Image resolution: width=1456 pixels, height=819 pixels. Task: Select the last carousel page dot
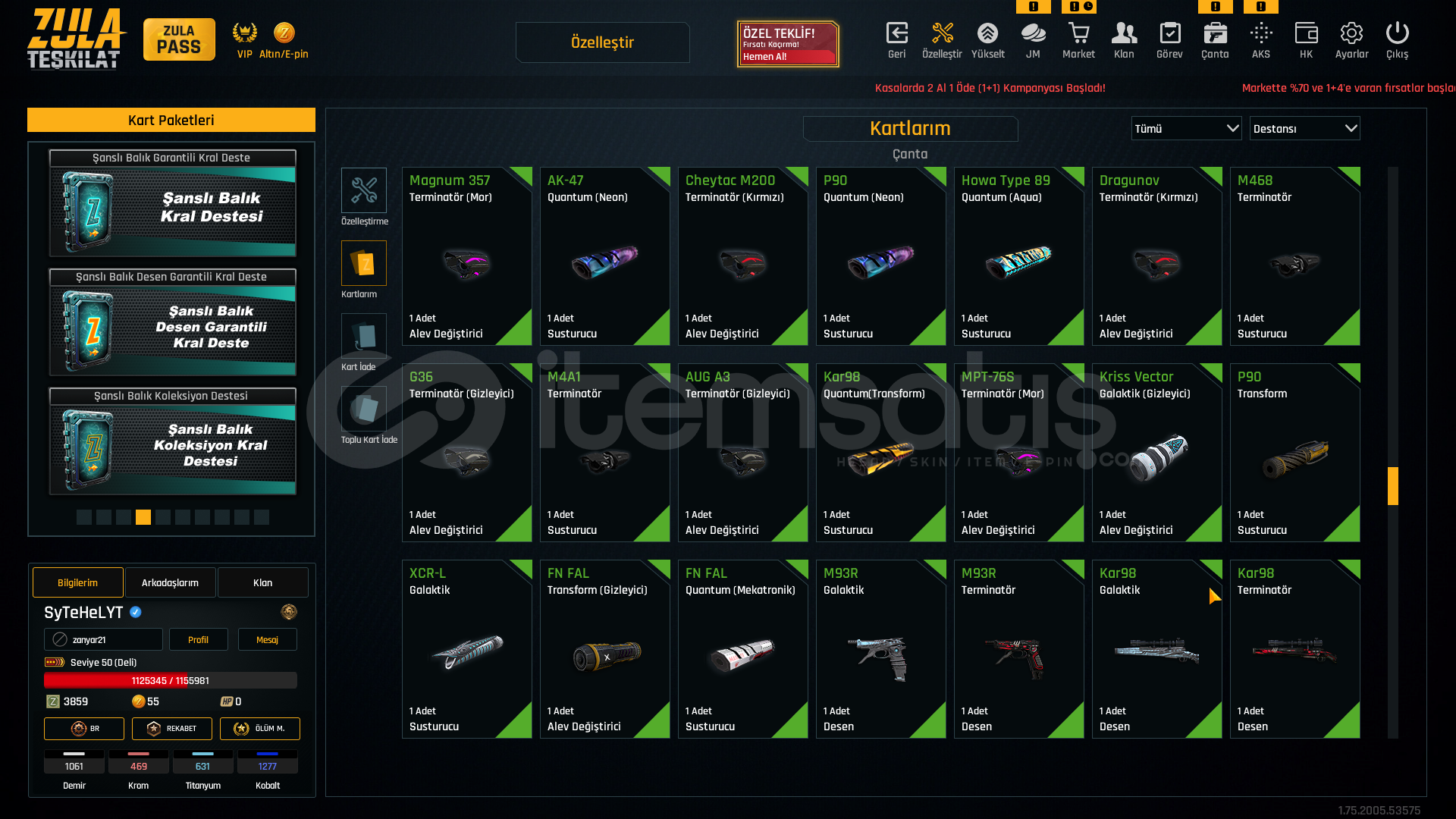tap(262, 517)
